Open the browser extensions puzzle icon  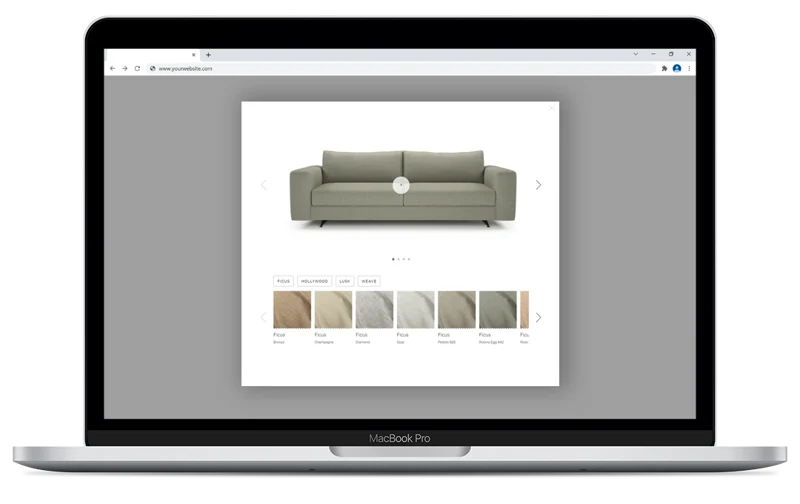[x=664, y=68]
